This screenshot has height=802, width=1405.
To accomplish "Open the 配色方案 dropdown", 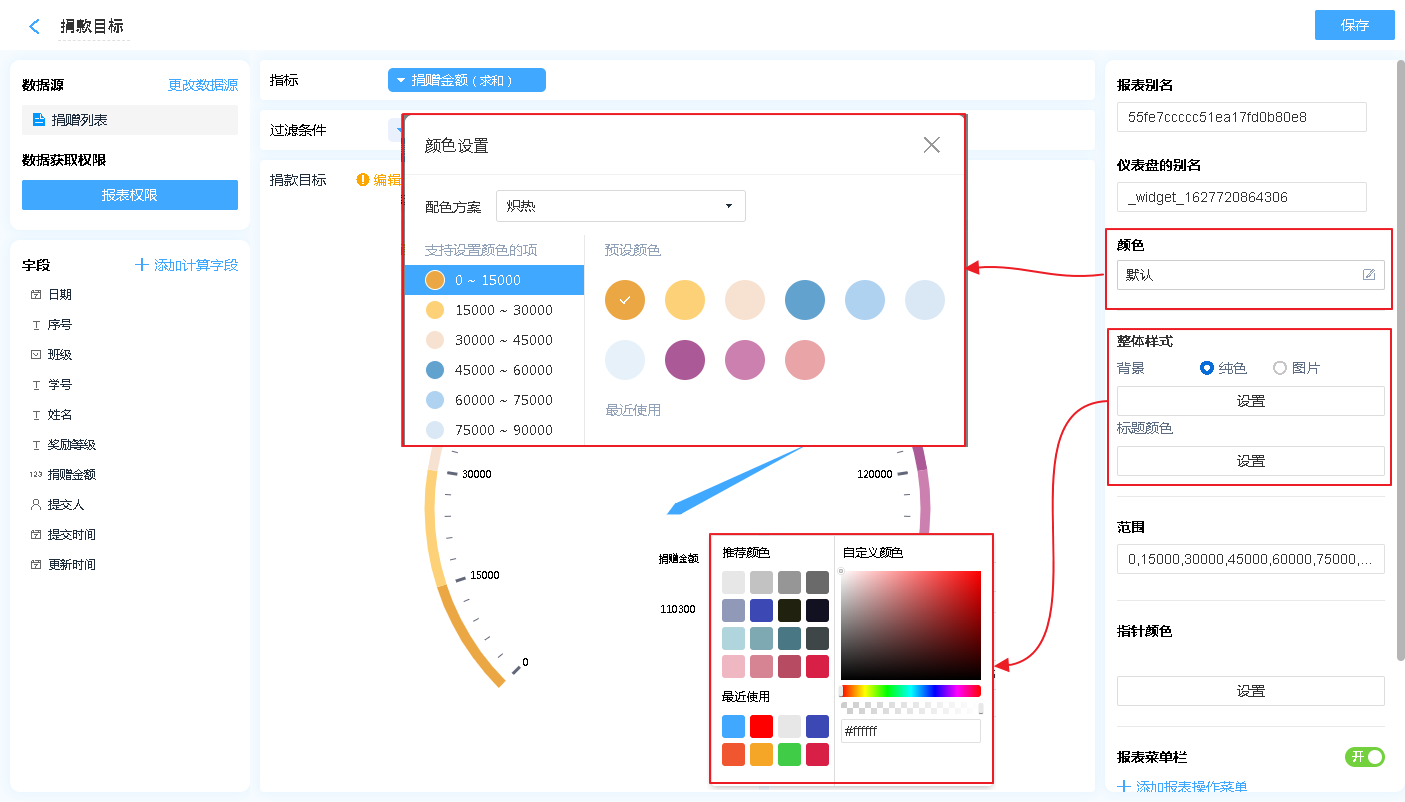I will coord(620,206).
